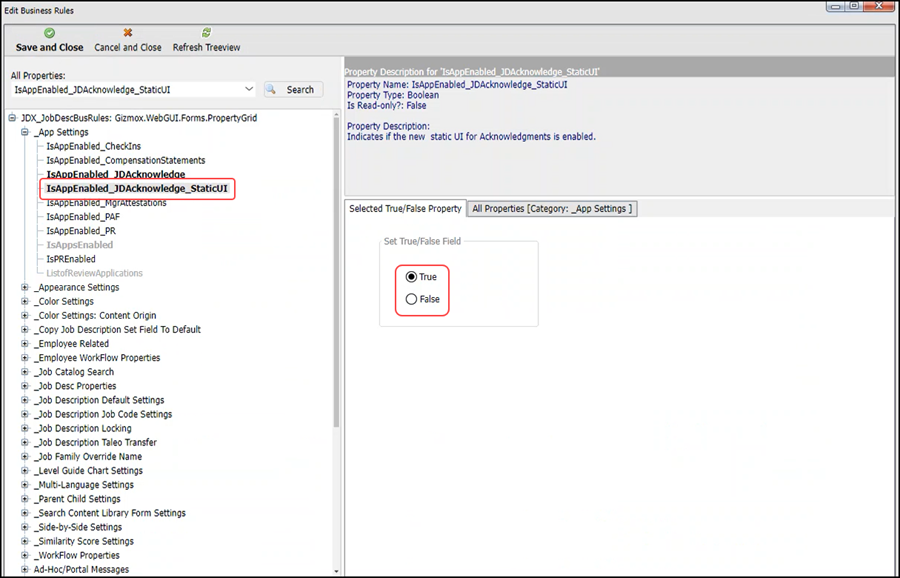Click the tree view vertical scrollbar

[337, 300]
